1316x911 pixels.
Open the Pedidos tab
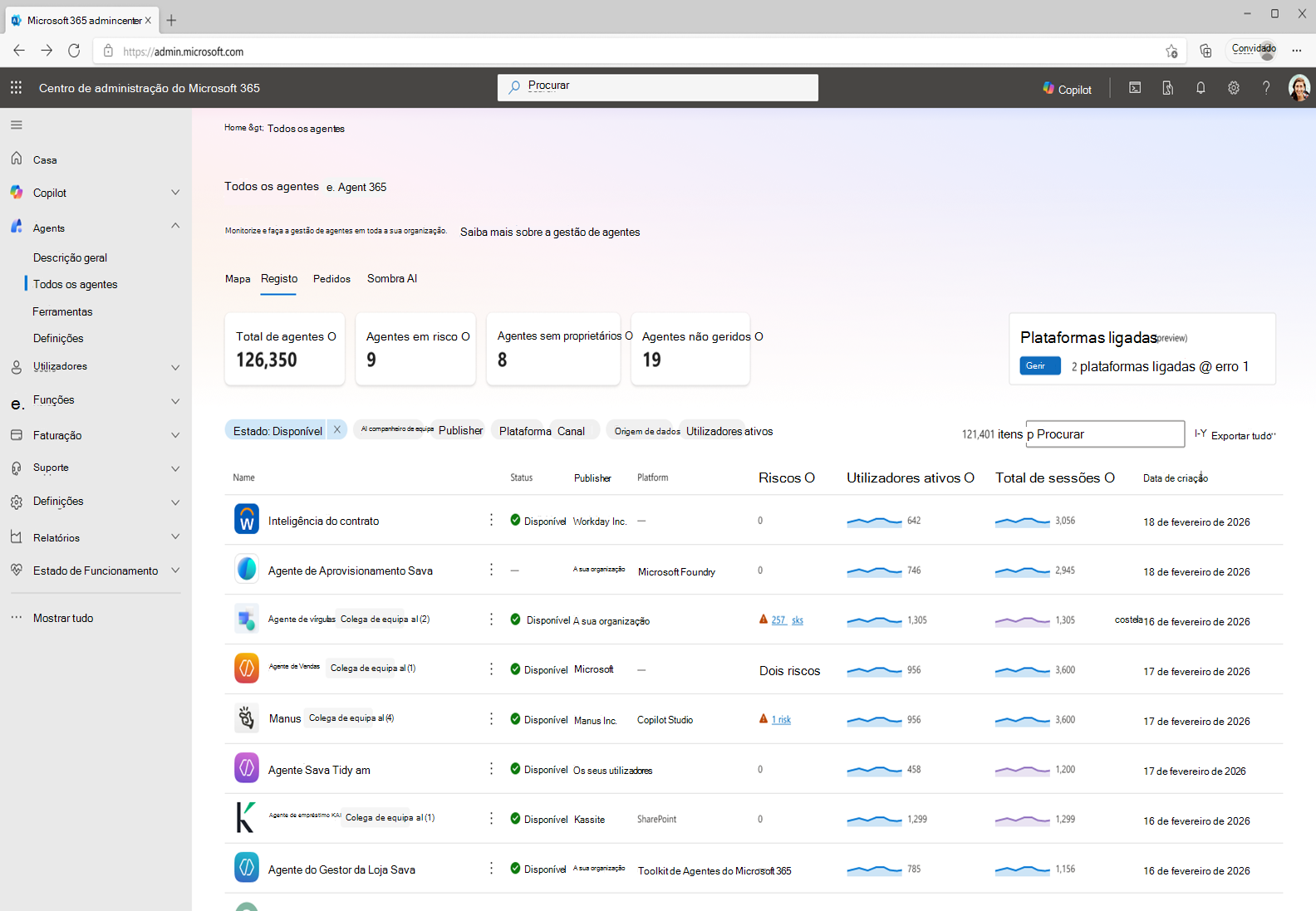coord(331,279)
